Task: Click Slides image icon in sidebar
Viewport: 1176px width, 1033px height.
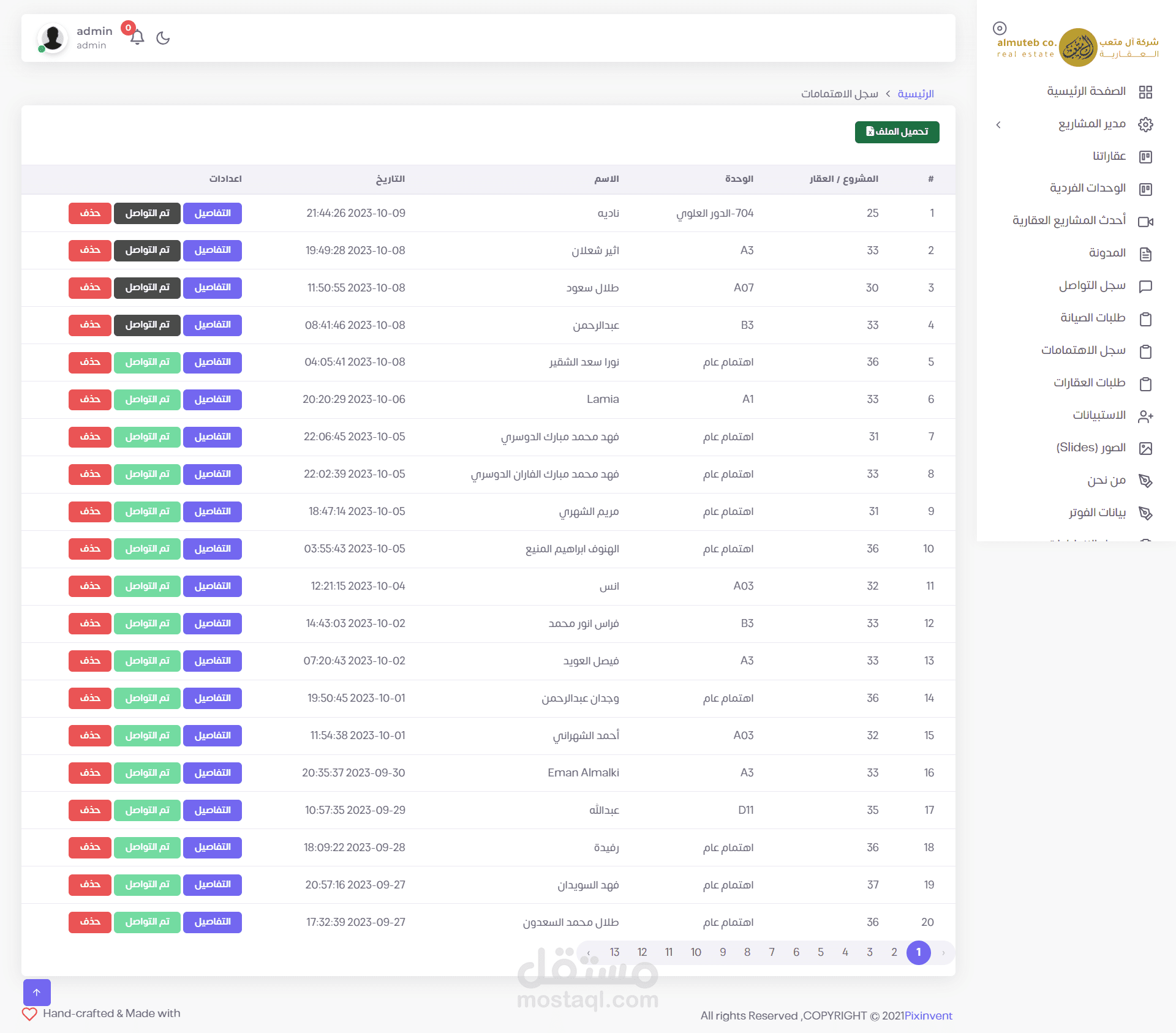Action: (x=1145, y=448)
